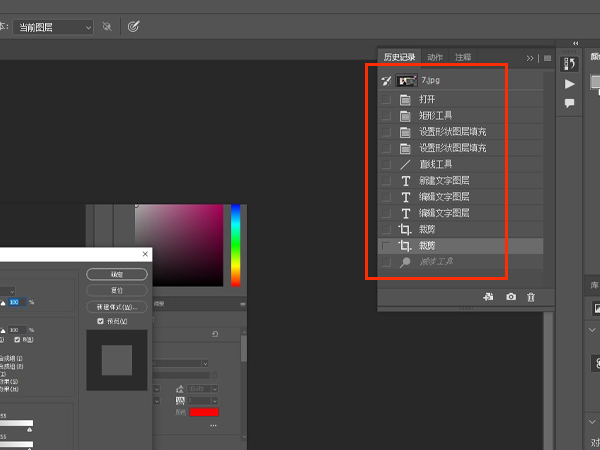Click icon of the 矩形工具 history state
Screen dimensions: 600x450
(405, 116)
